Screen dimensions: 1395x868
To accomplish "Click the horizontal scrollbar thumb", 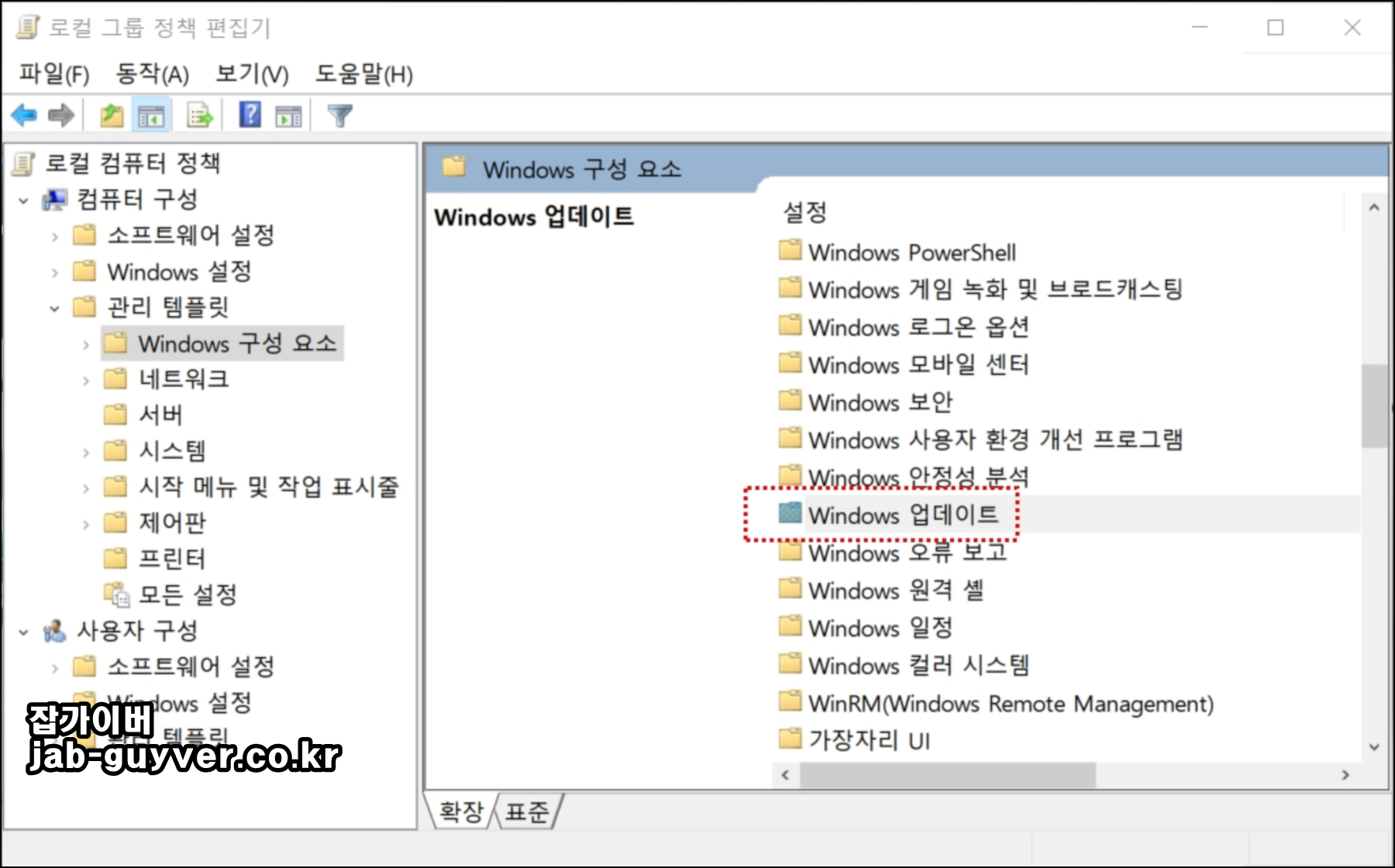I will (948, 774).
